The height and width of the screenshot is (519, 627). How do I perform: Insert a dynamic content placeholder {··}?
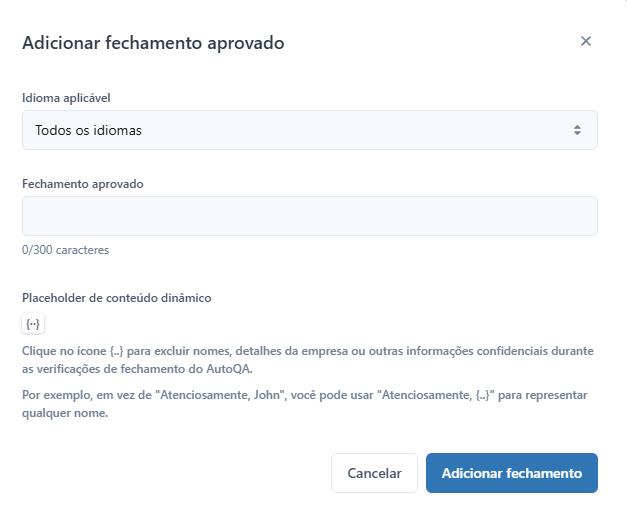pos(33,323)
